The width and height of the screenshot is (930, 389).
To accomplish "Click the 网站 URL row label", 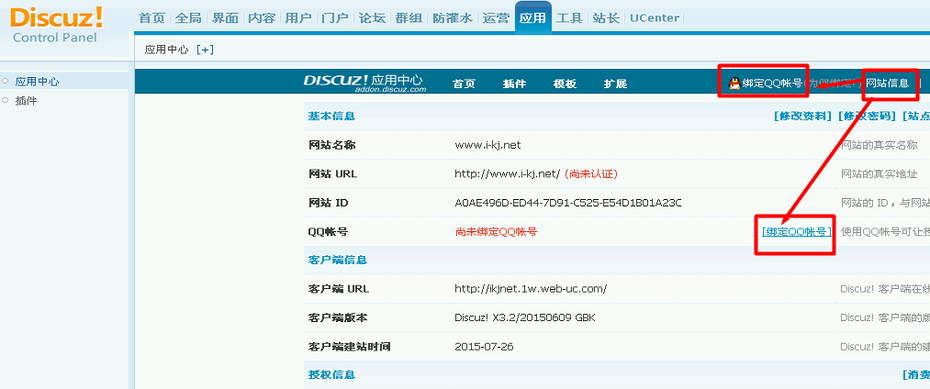I will click(x=333, y=174).
